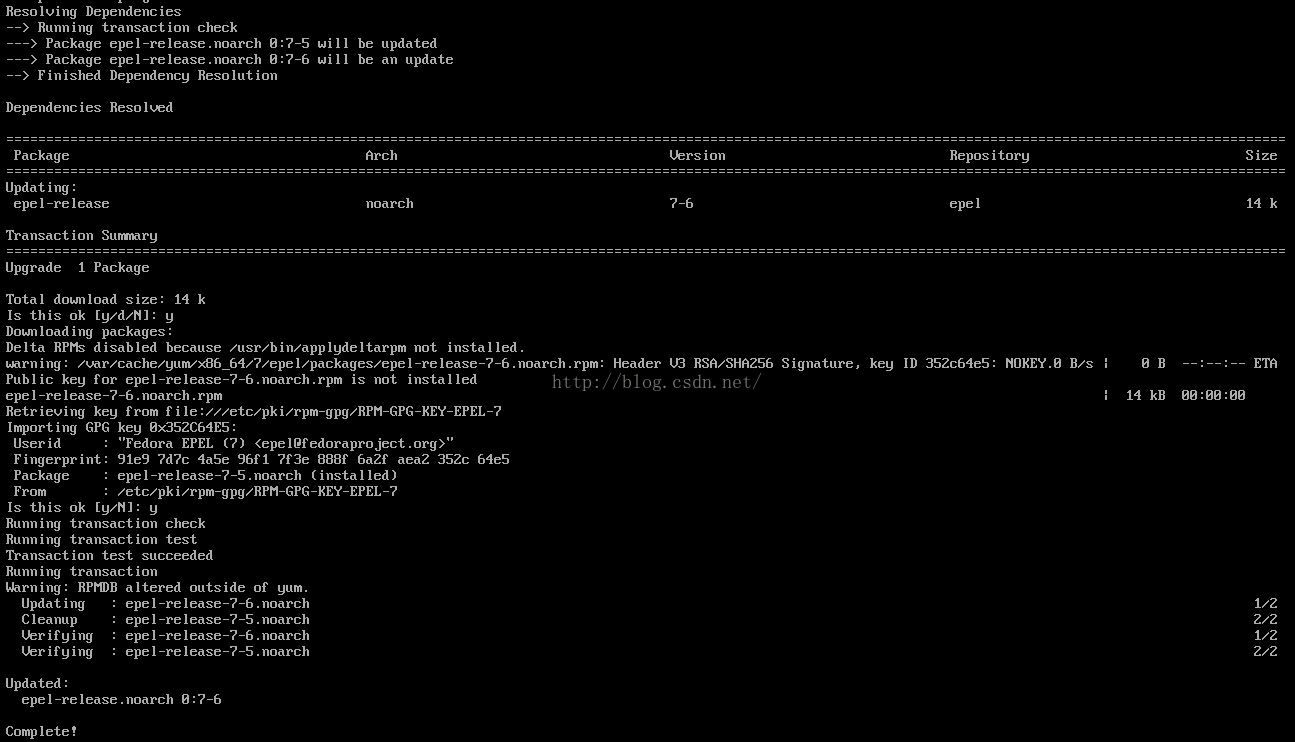Image resolution: width=1295 pixels, height=742 pixels.
Task: Click the 'Transaction test succeeded' line
Action: coord(110,556)
